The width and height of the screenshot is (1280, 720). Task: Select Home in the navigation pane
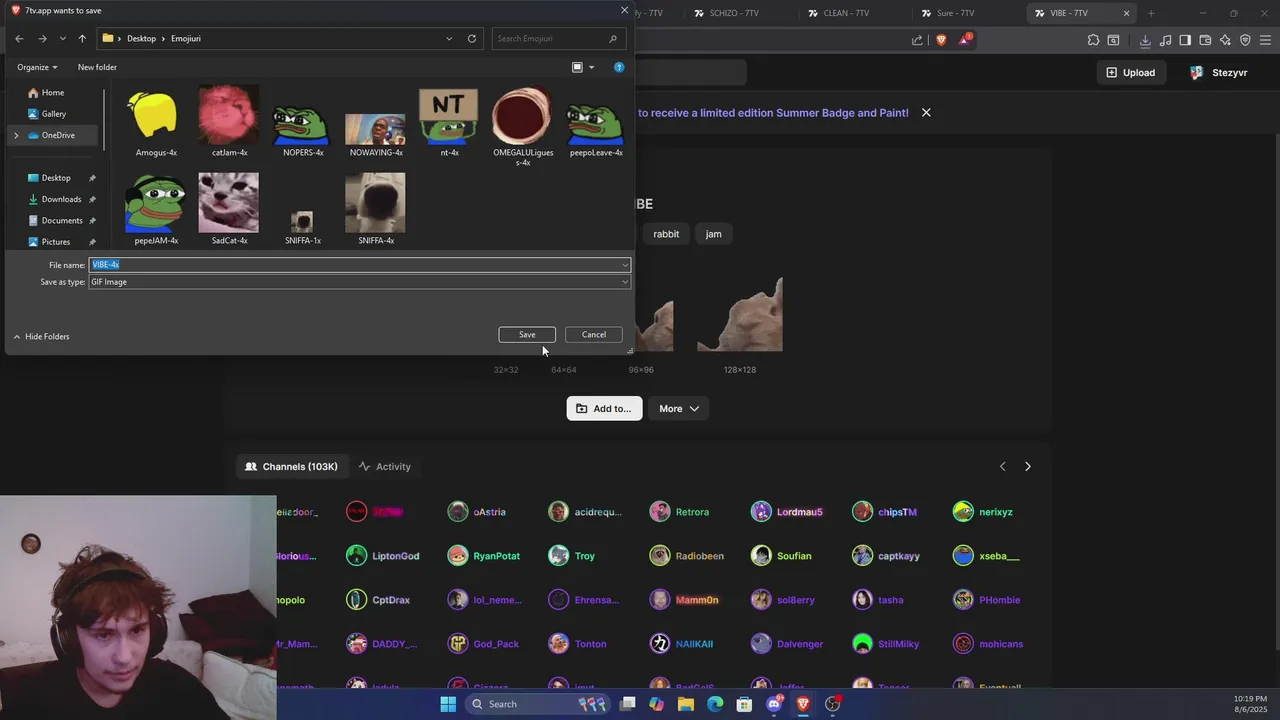pyautogui.click(x=53, y=92)
